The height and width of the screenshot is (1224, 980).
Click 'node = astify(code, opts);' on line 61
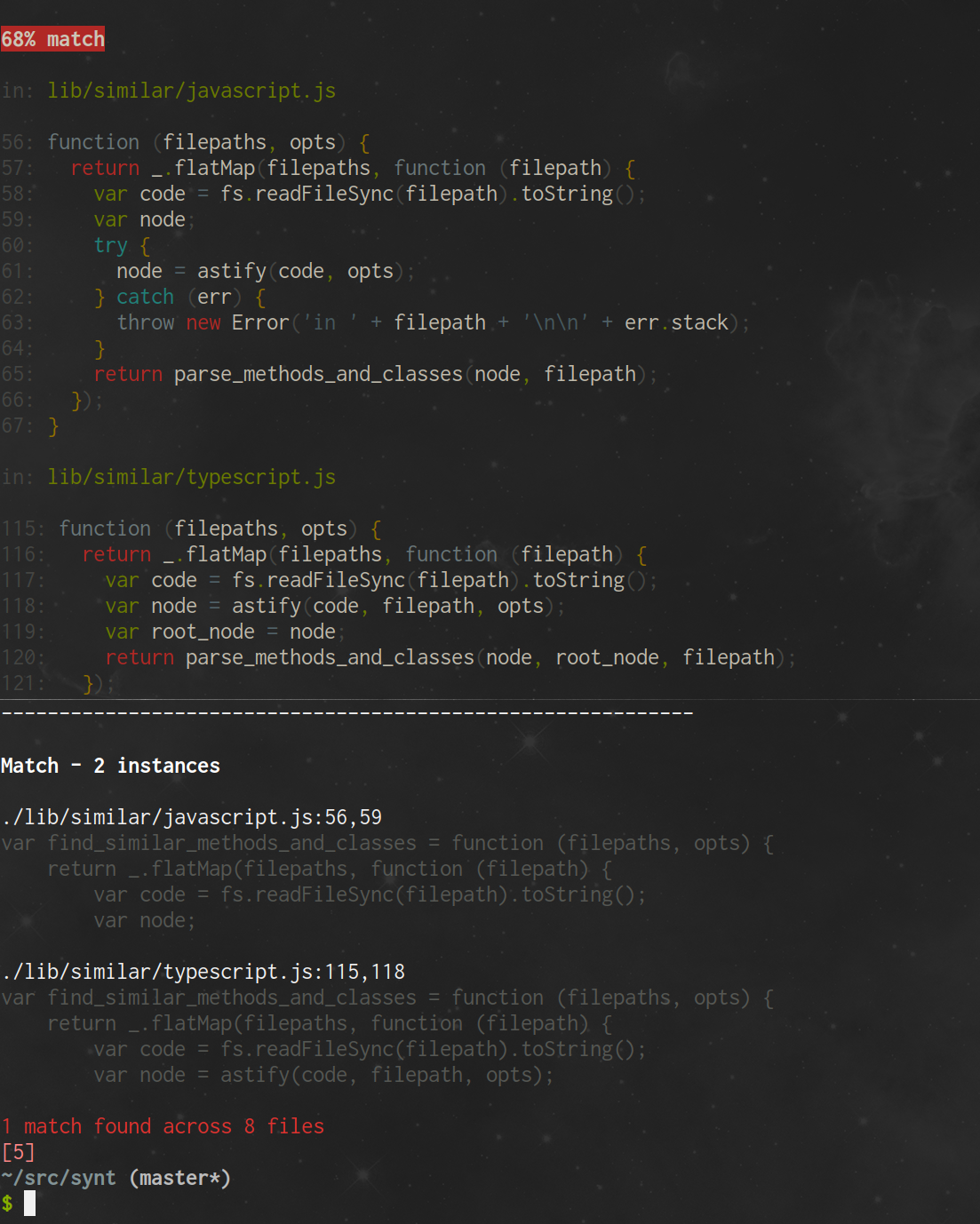(266, 271)
